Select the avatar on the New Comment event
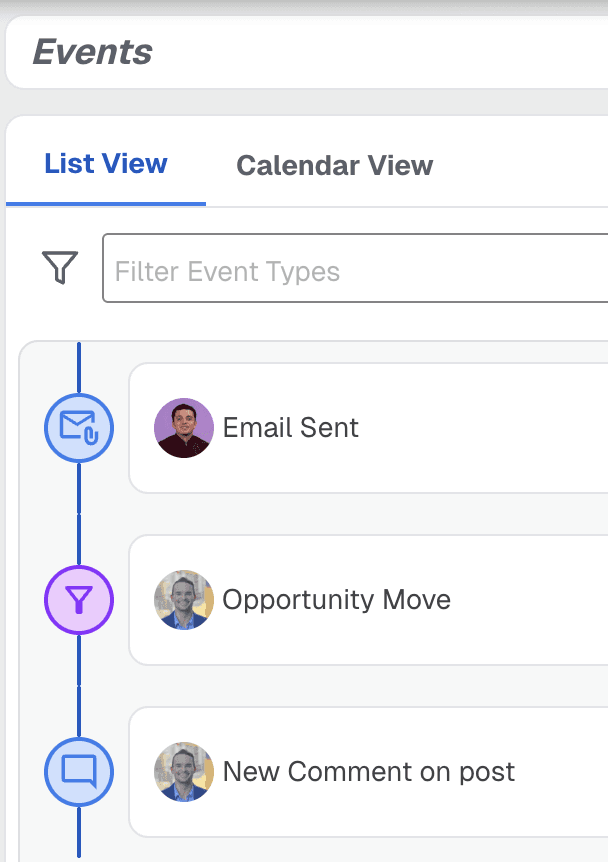 pyautogui.click(x=184, y=772)
